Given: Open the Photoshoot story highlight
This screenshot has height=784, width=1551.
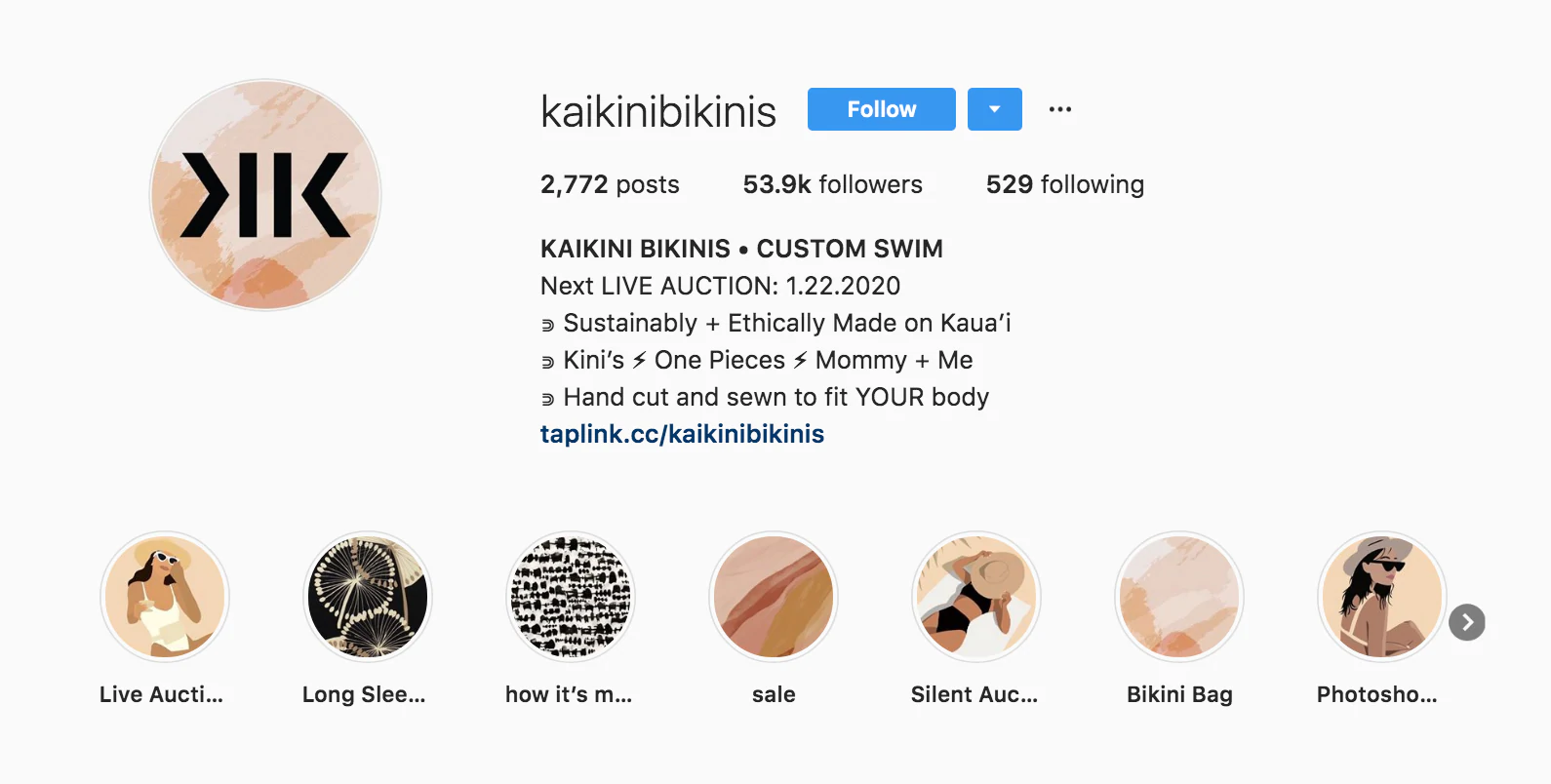Looking at the screenshot, I should tap(1382, 596).
